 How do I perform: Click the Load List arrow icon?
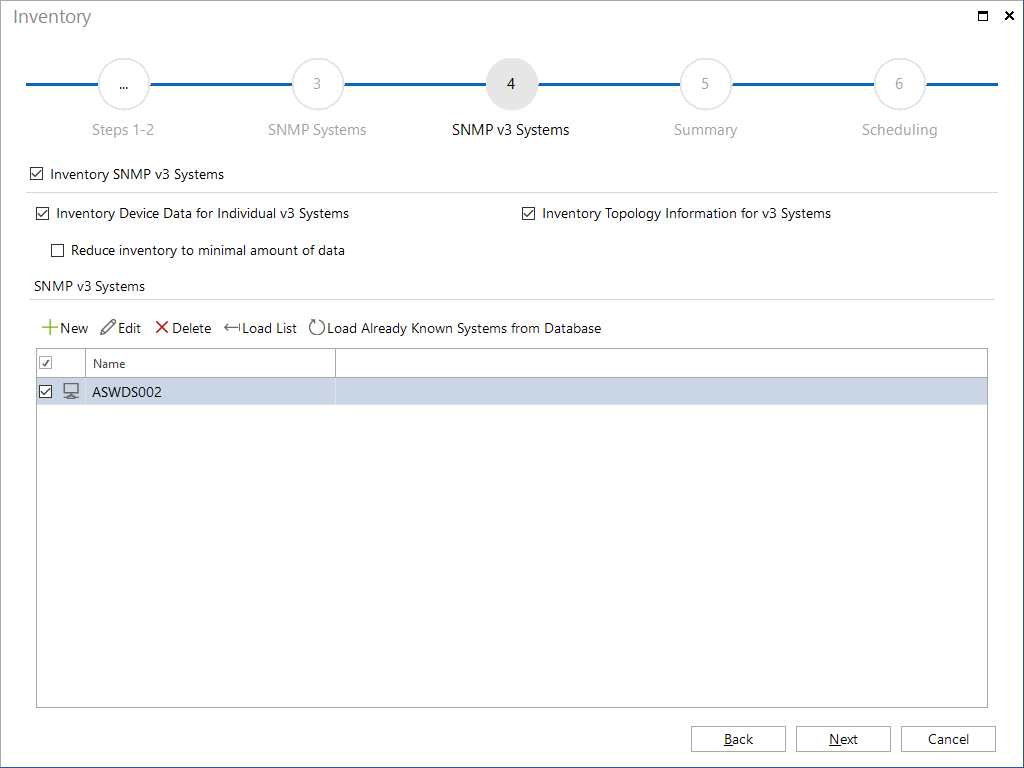(232, 328)
